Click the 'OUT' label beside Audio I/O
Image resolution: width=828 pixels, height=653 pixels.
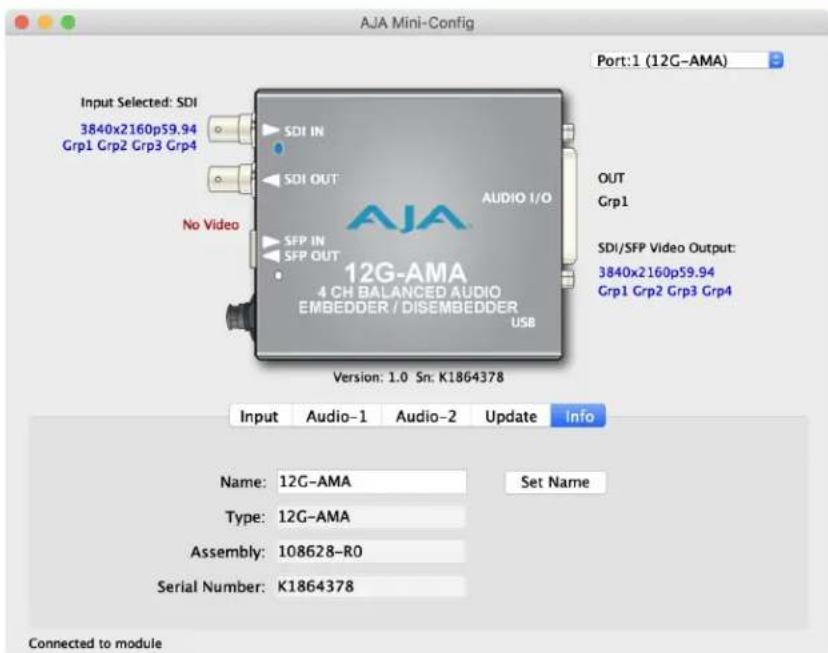pyautogui.click(x=611, y=178)
